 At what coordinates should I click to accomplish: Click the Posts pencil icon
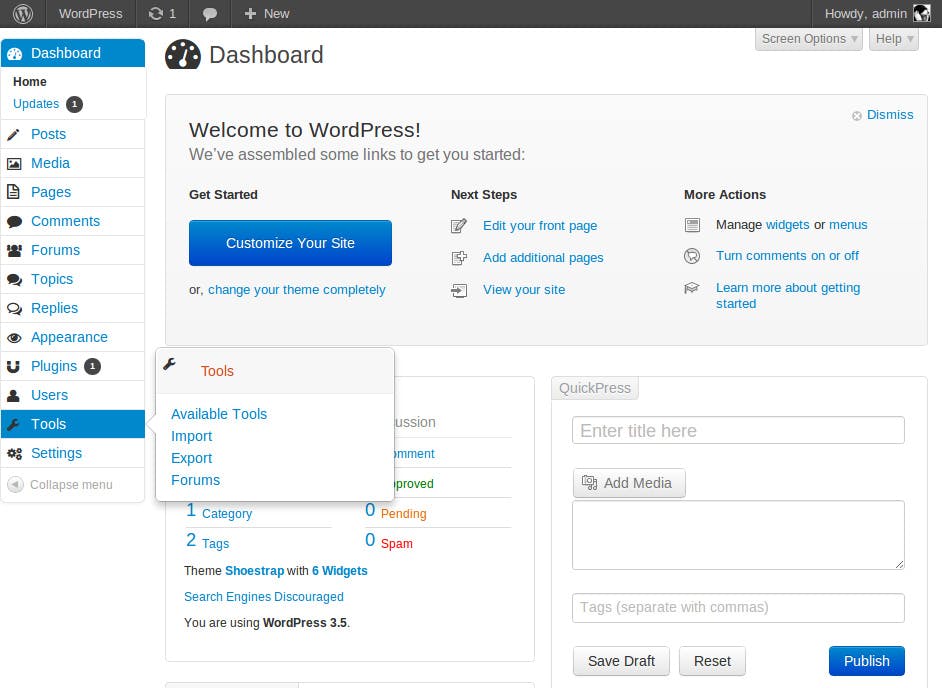(14, 135)
